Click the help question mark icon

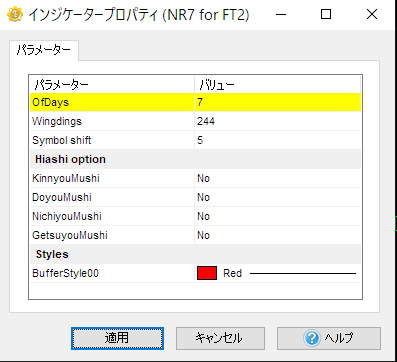click(x=312, y=338)
